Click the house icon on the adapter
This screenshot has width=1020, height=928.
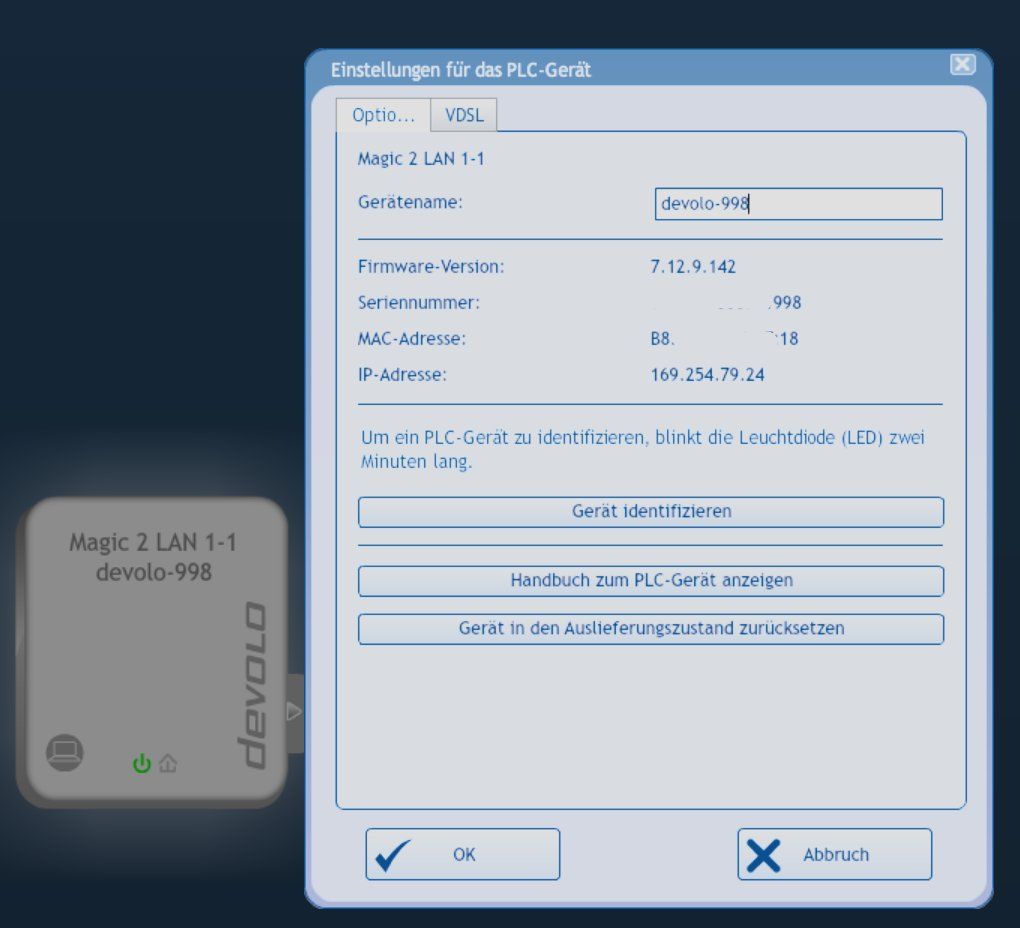point(168,763)
